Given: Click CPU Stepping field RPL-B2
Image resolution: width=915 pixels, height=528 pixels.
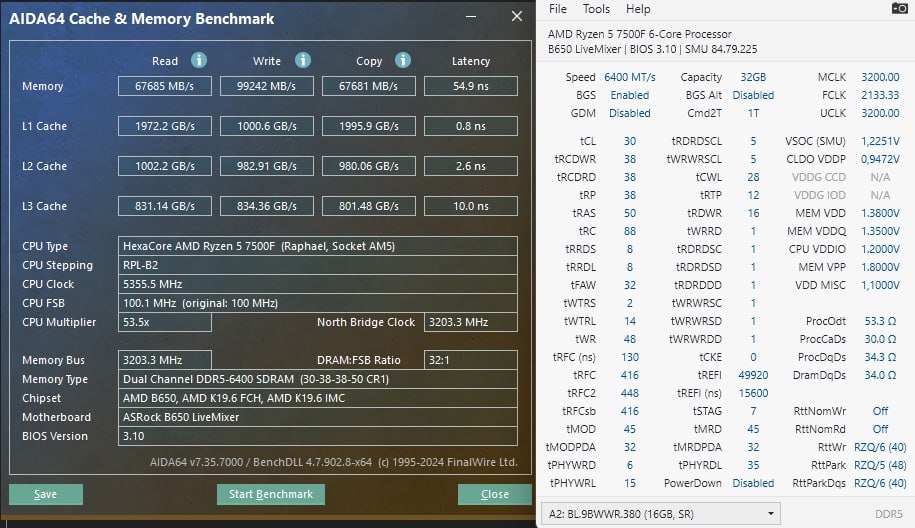Looking at the screenshot, I should (x=317, y=265).
